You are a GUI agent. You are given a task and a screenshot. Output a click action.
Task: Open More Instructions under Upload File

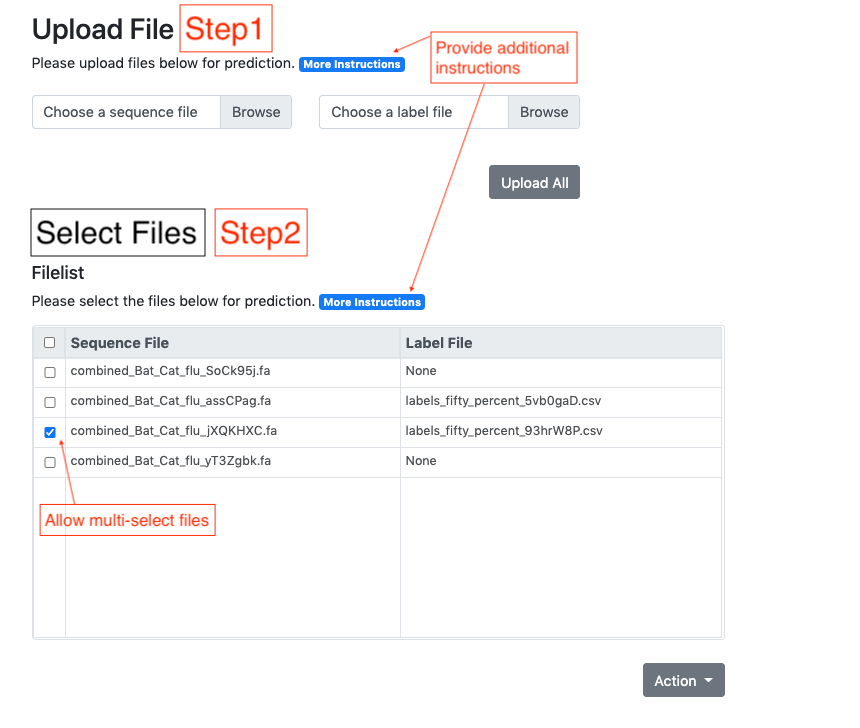tap(352, 65)
